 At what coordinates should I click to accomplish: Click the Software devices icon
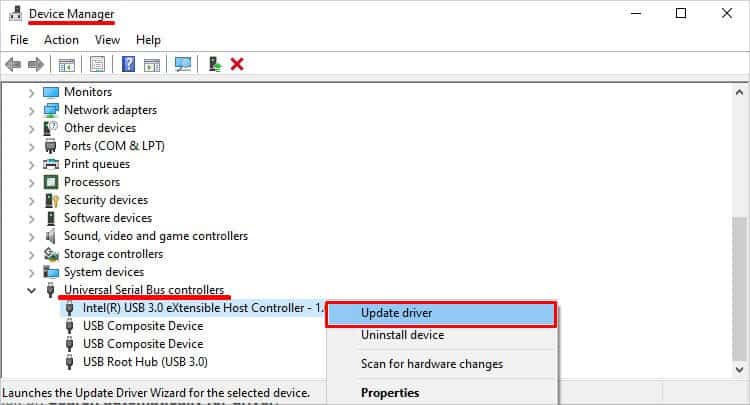coord(51,218)
